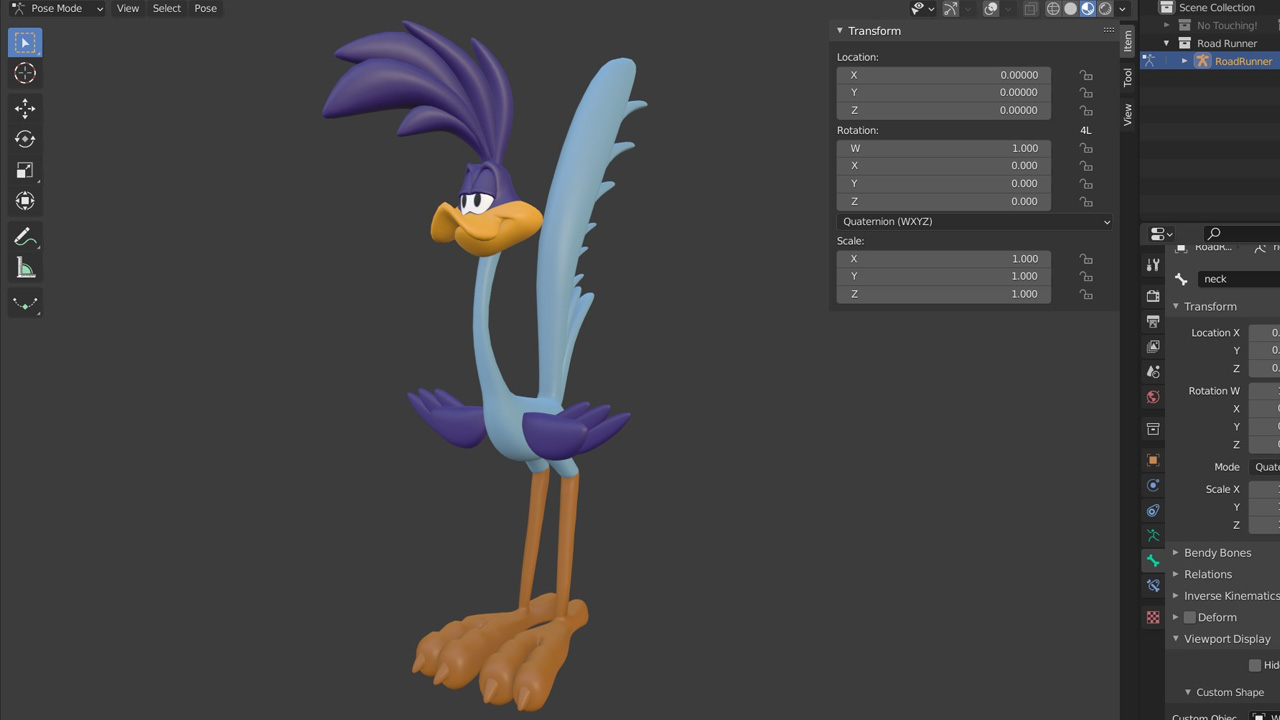Select RoadRunner armature in outliner
This screenshot has height=720, width=1280.
tap(1242, 61)
